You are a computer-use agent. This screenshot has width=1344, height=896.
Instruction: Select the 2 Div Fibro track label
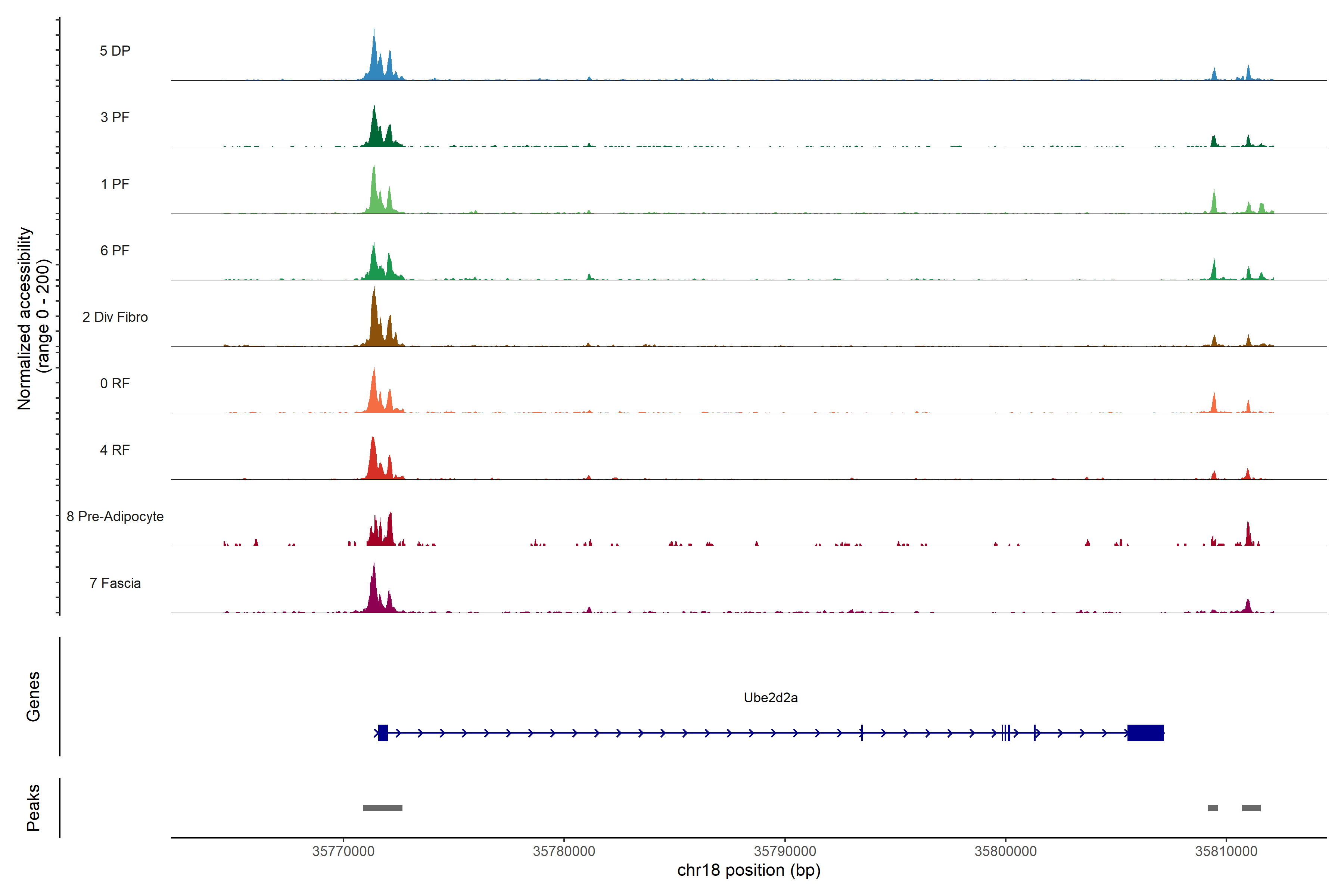click(115, 317)
